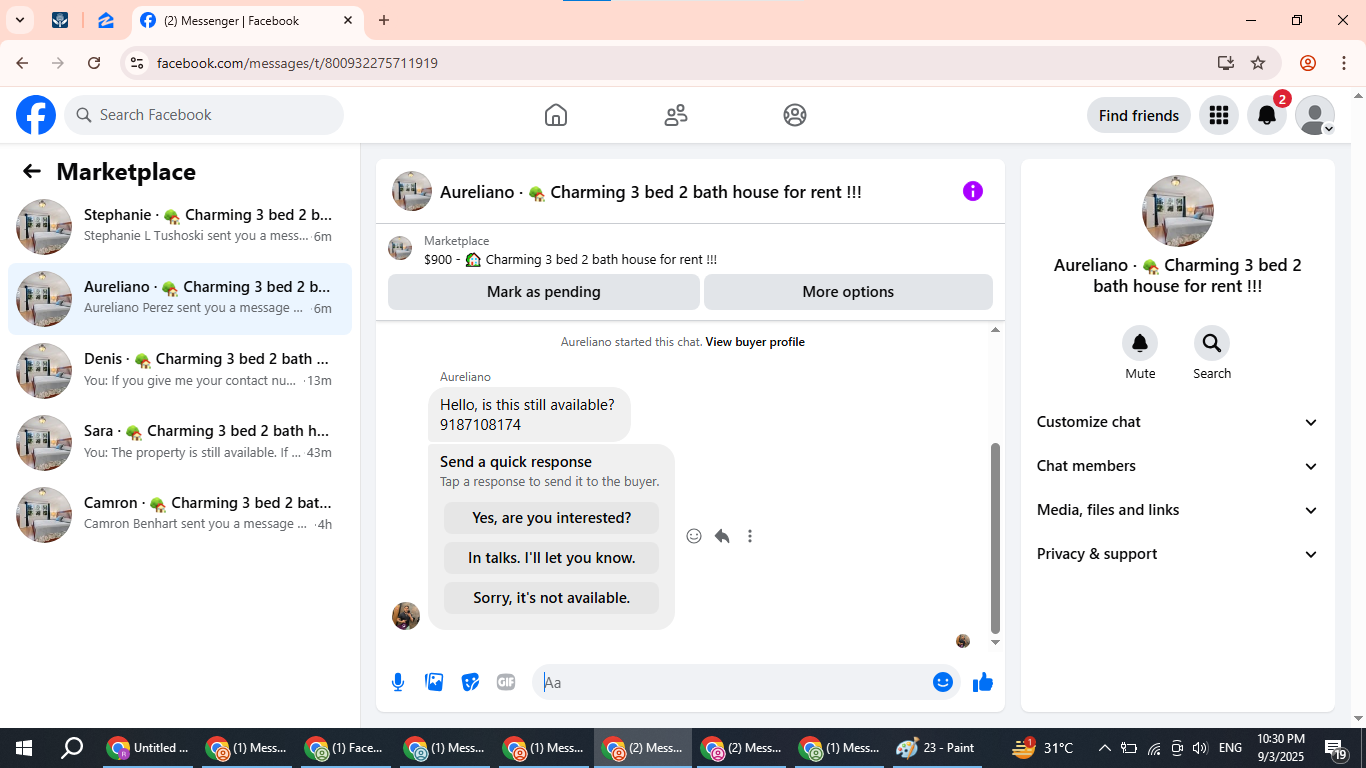This screenshot has height=768, width=1366.
Task: Click Mark as pending
Action: (544, 292)
